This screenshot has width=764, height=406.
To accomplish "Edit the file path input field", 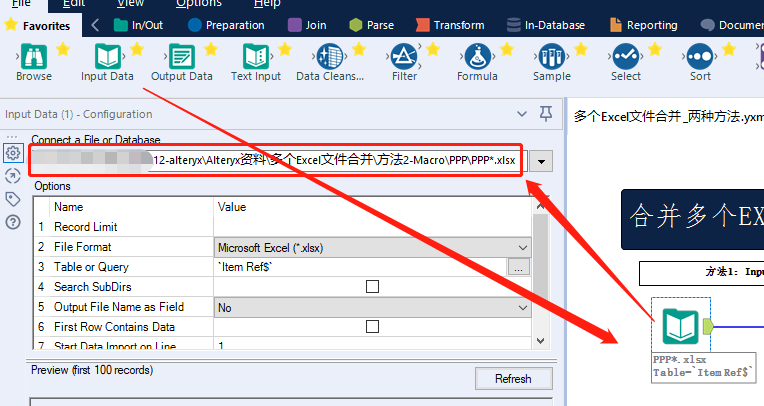I will pos(280,160).
